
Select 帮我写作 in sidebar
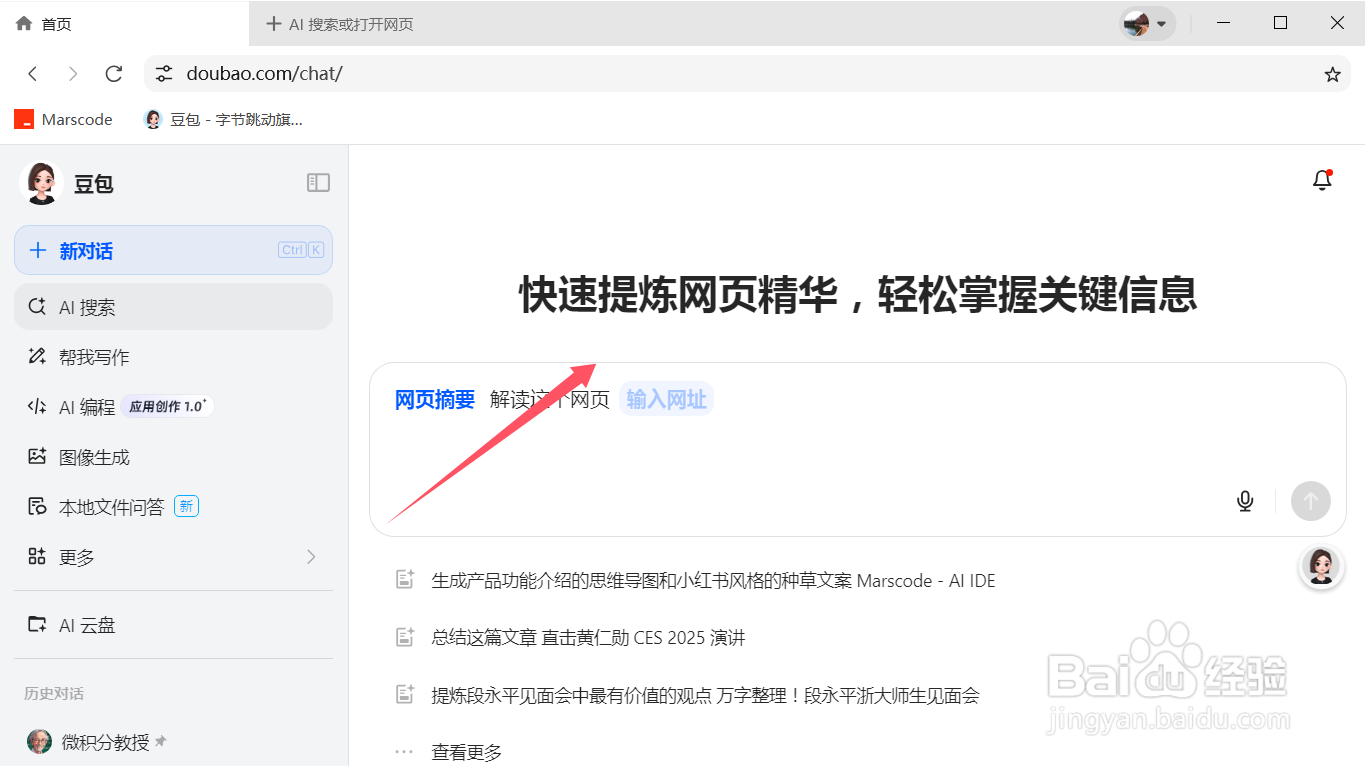coord(173,357)
